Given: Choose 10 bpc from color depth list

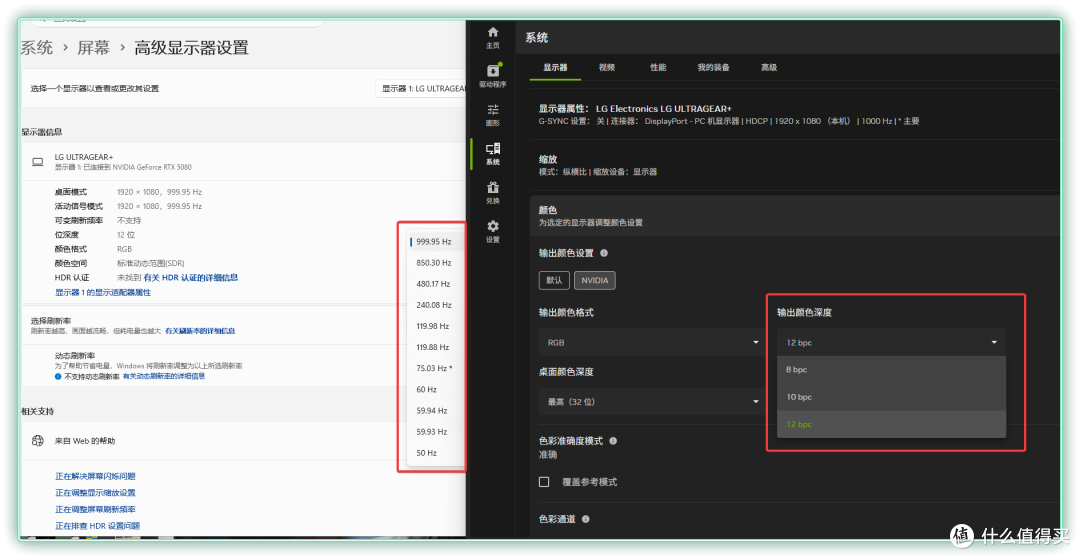Looking at the screenshot, I should 891,397.
